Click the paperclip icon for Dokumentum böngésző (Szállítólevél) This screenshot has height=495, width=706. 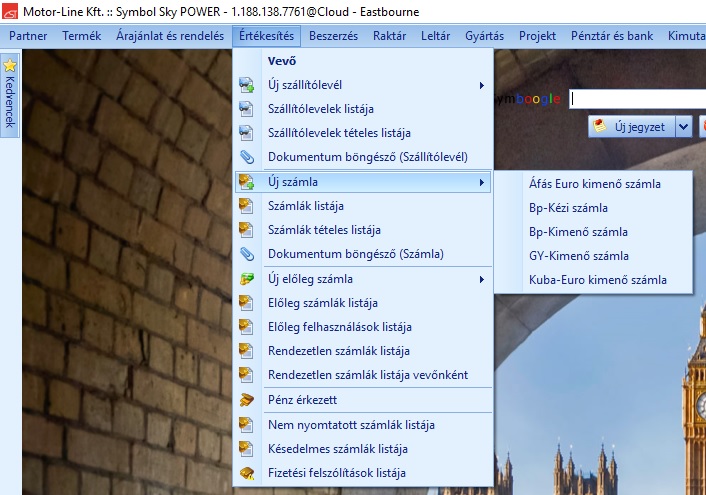(x=247, y=157)
